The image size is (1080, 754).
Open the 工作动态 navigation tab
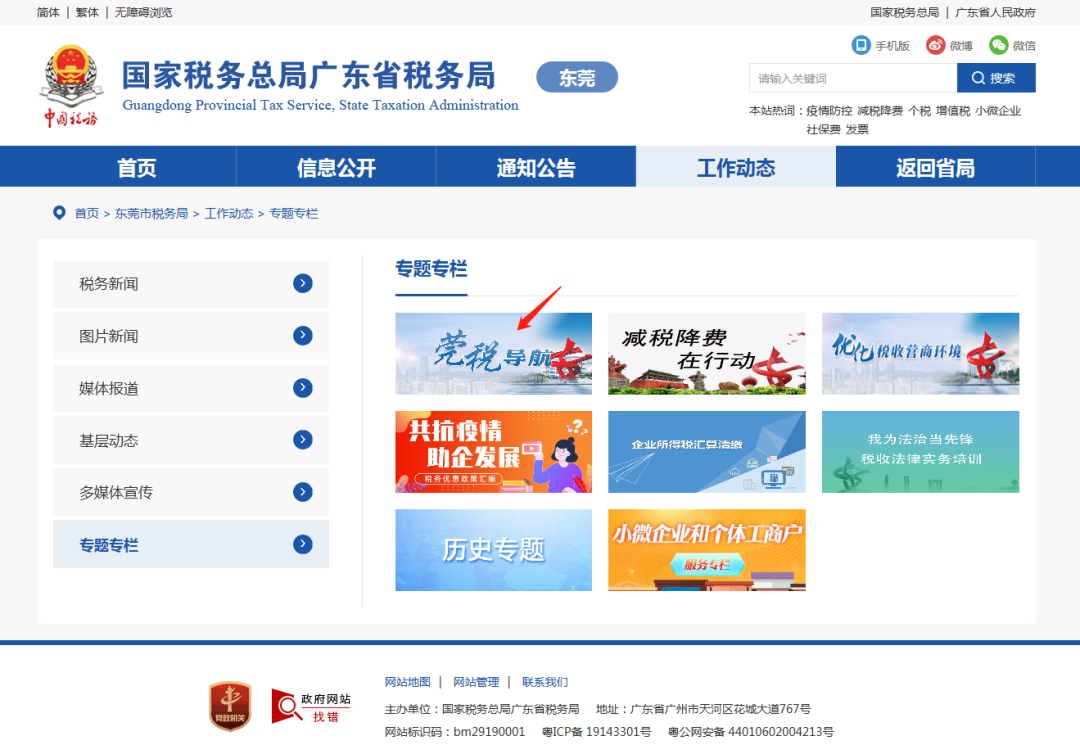[736, 167]
